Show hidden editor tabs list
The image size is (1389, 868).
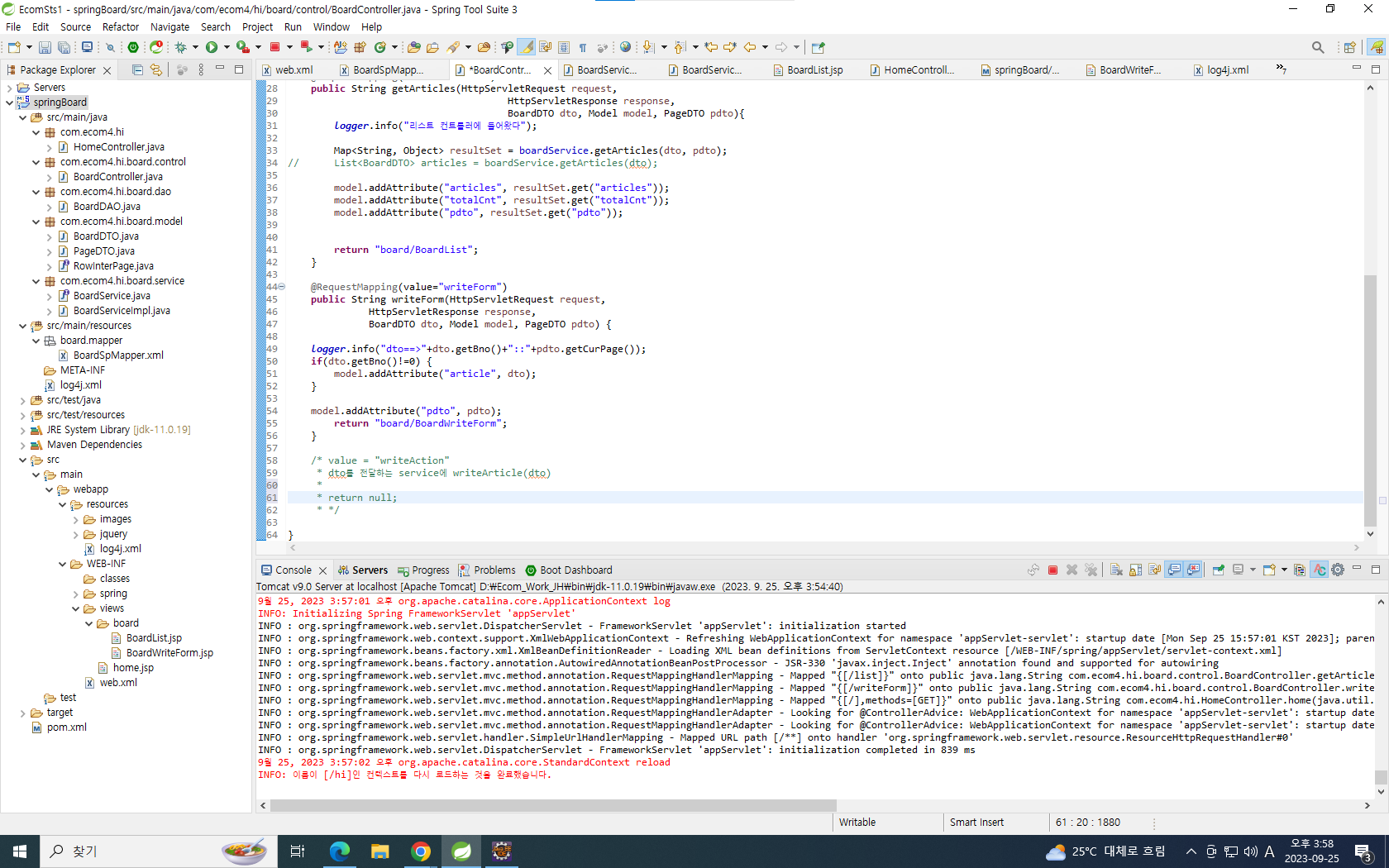click(1281, 69)
